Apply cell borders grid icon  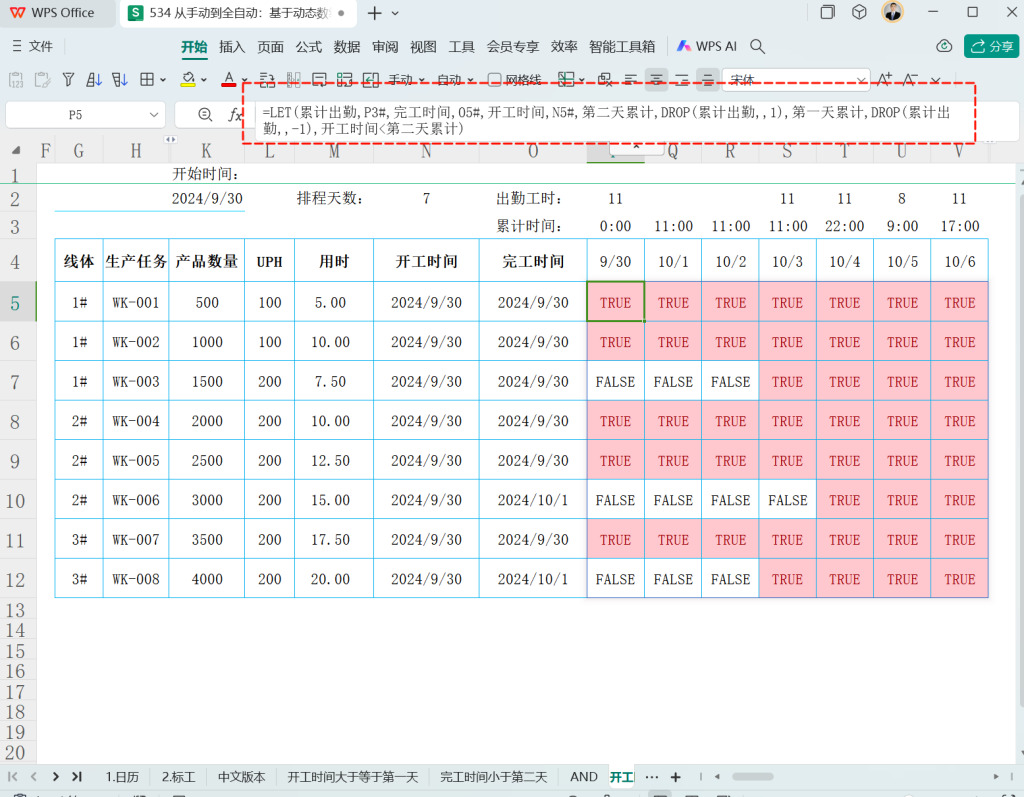tap(147, 80)
